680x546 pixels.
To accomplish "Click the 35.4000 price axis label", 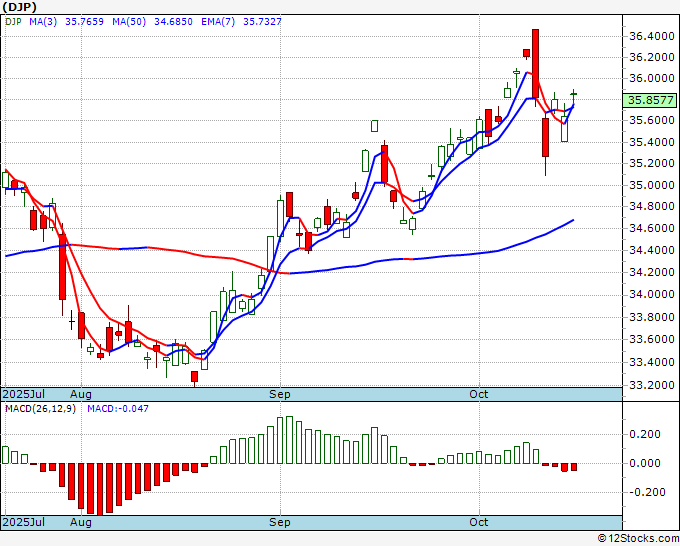I will (x=652, y=142).
